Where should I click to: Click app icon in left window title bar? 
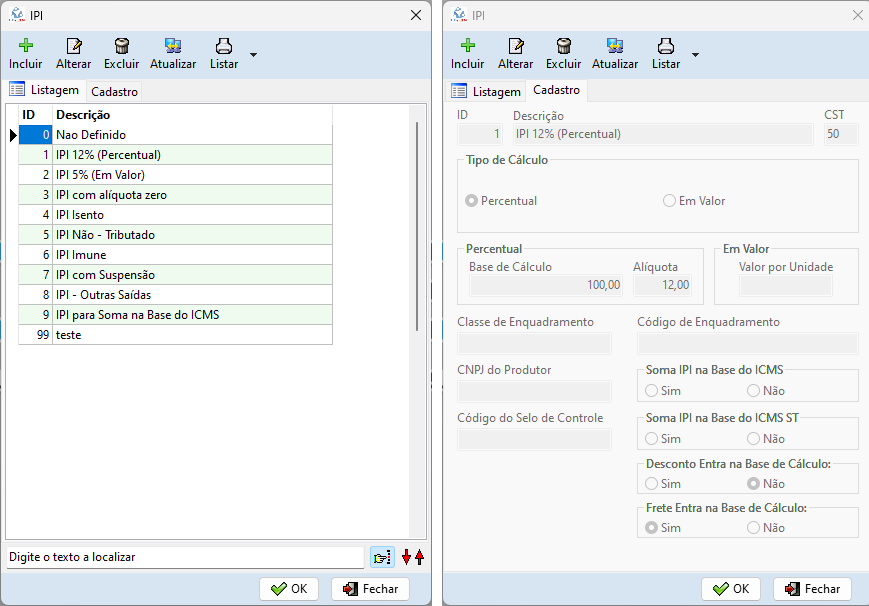click(17, 15)
